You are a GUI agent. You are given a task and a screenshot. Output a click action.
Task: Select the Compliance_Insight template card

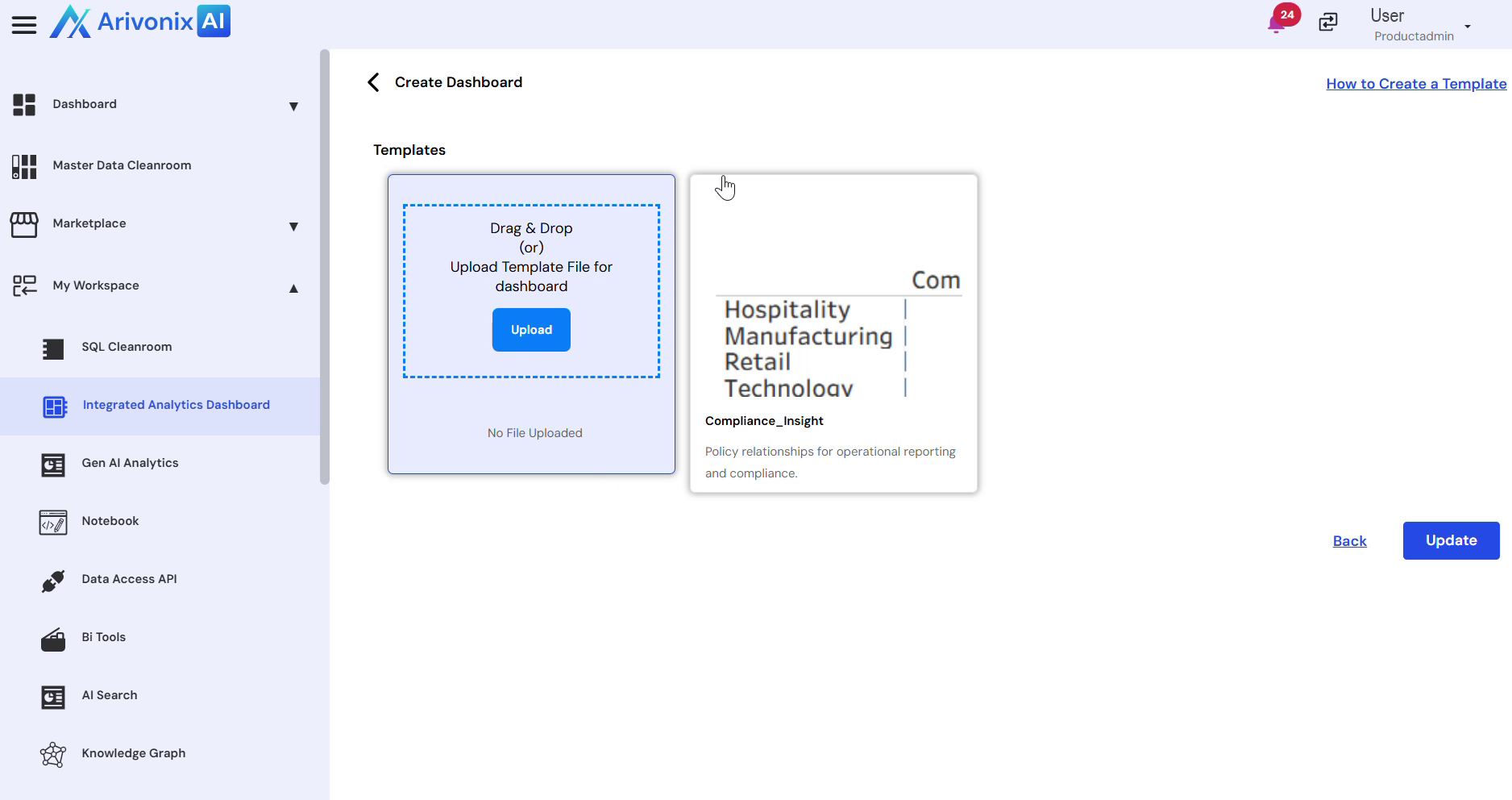pos(833,333)
